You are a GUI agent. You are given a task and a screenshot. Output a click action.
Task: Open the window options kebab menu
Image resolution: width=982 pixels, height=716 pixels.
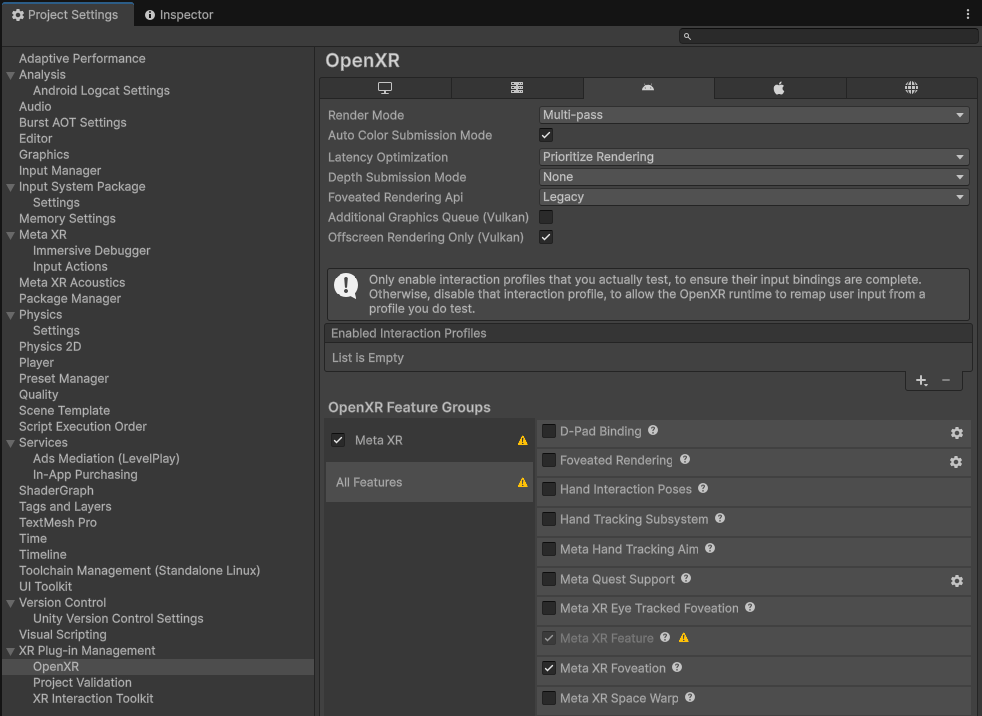pyautogui.click(x=968, y=14)
